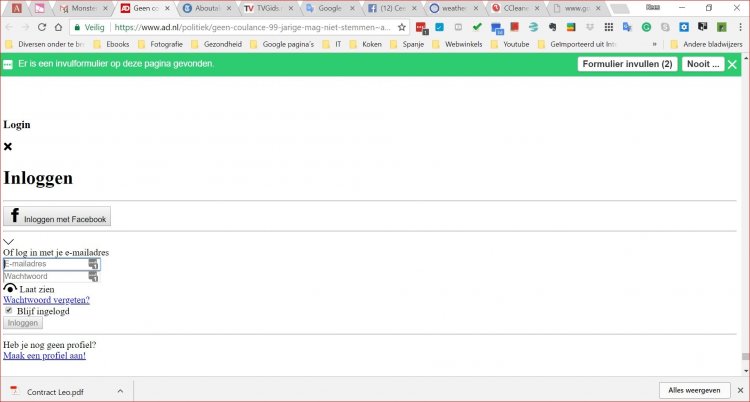
Task: Go to the home page icon
Action: (58, 27)
